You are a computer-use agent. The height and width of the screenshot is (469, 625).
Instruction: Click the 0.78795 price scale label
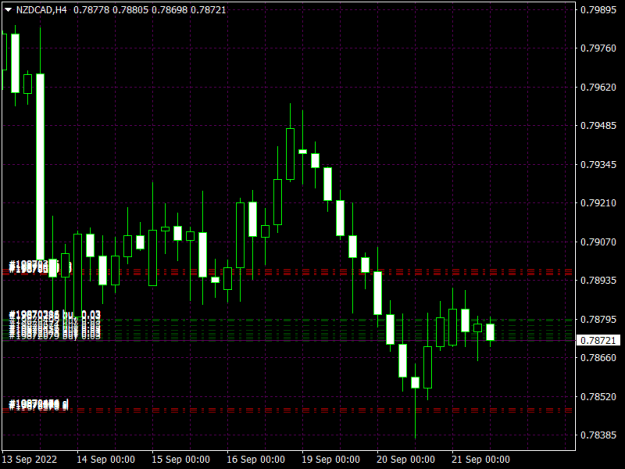pyautogui.click(x=598, y=319)
